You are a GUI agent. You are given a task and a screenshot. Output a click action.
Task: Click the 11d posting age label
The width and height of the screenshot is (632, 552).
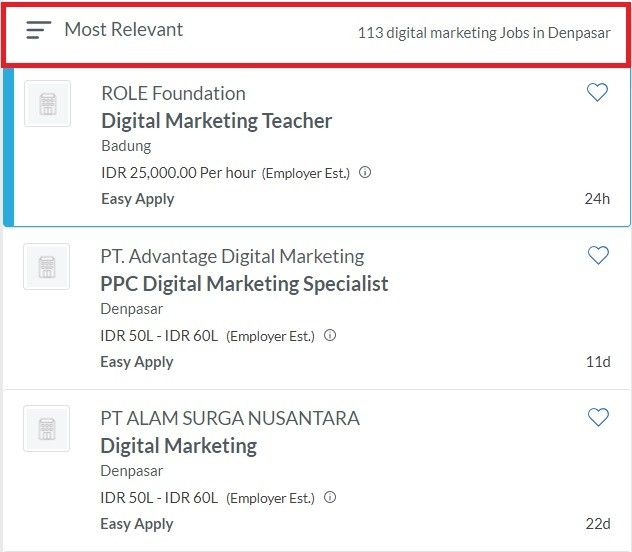(598, 361)
